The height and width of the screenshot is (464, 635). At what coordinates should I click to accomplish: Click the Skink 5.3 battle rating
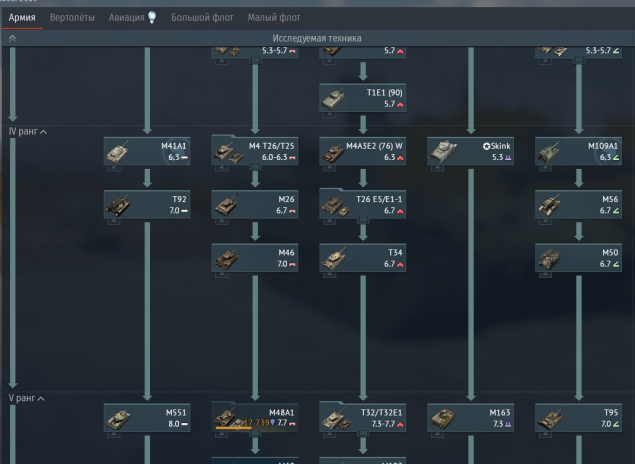tap(497, 158)
